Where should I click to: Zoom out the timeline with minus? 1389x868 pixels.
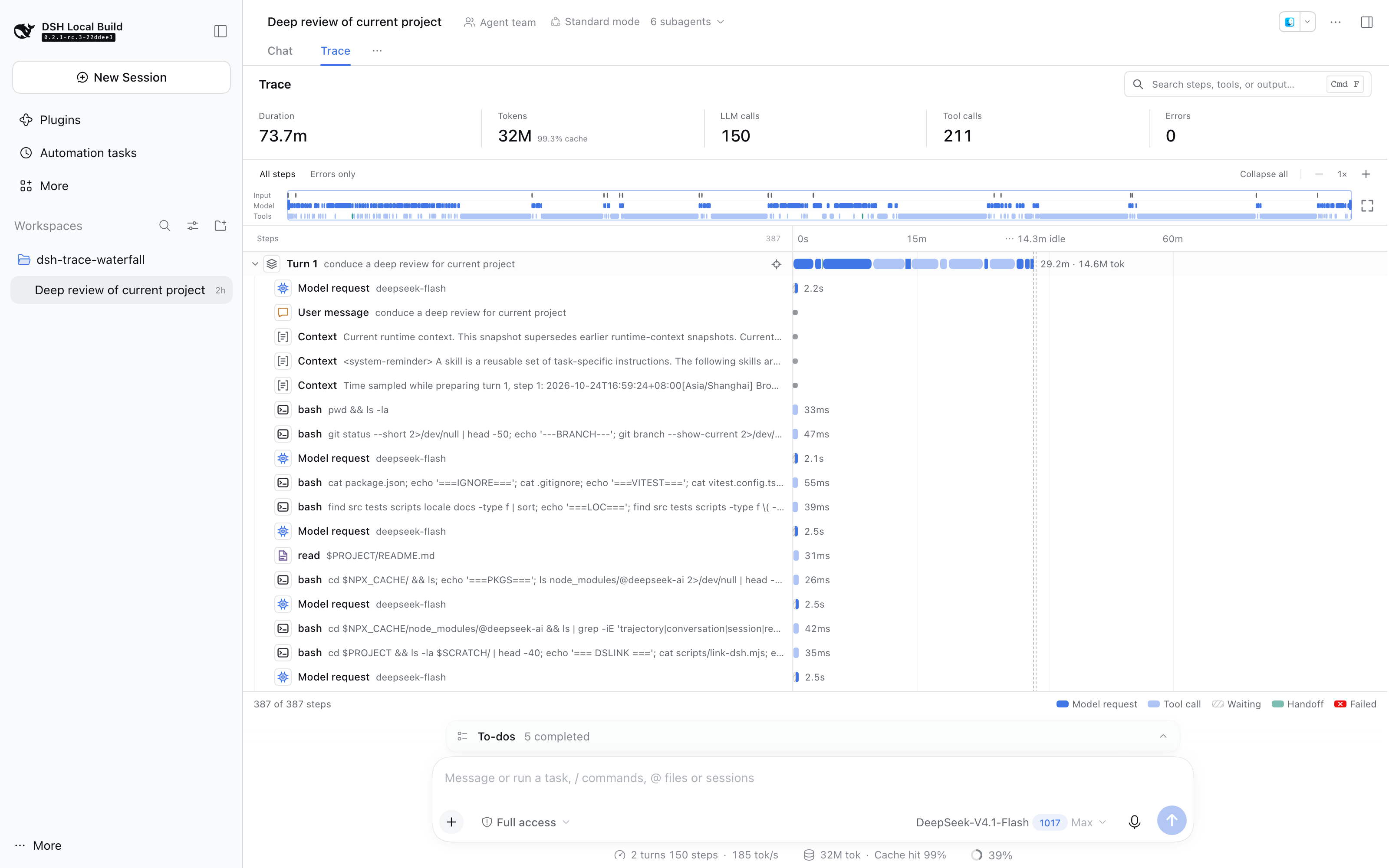1319,174
